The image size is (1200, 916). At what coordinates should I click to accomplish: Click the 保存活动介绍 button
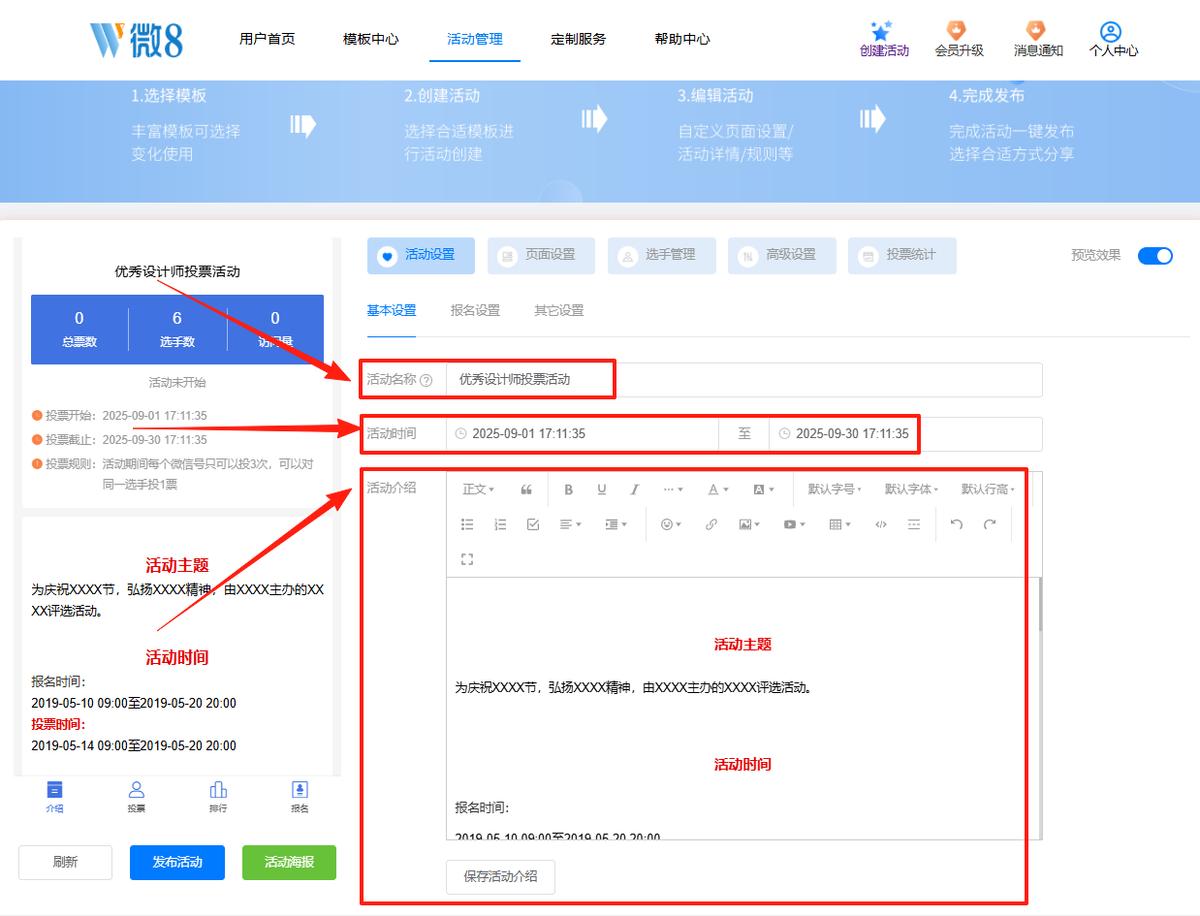click(x=500, y=876)
